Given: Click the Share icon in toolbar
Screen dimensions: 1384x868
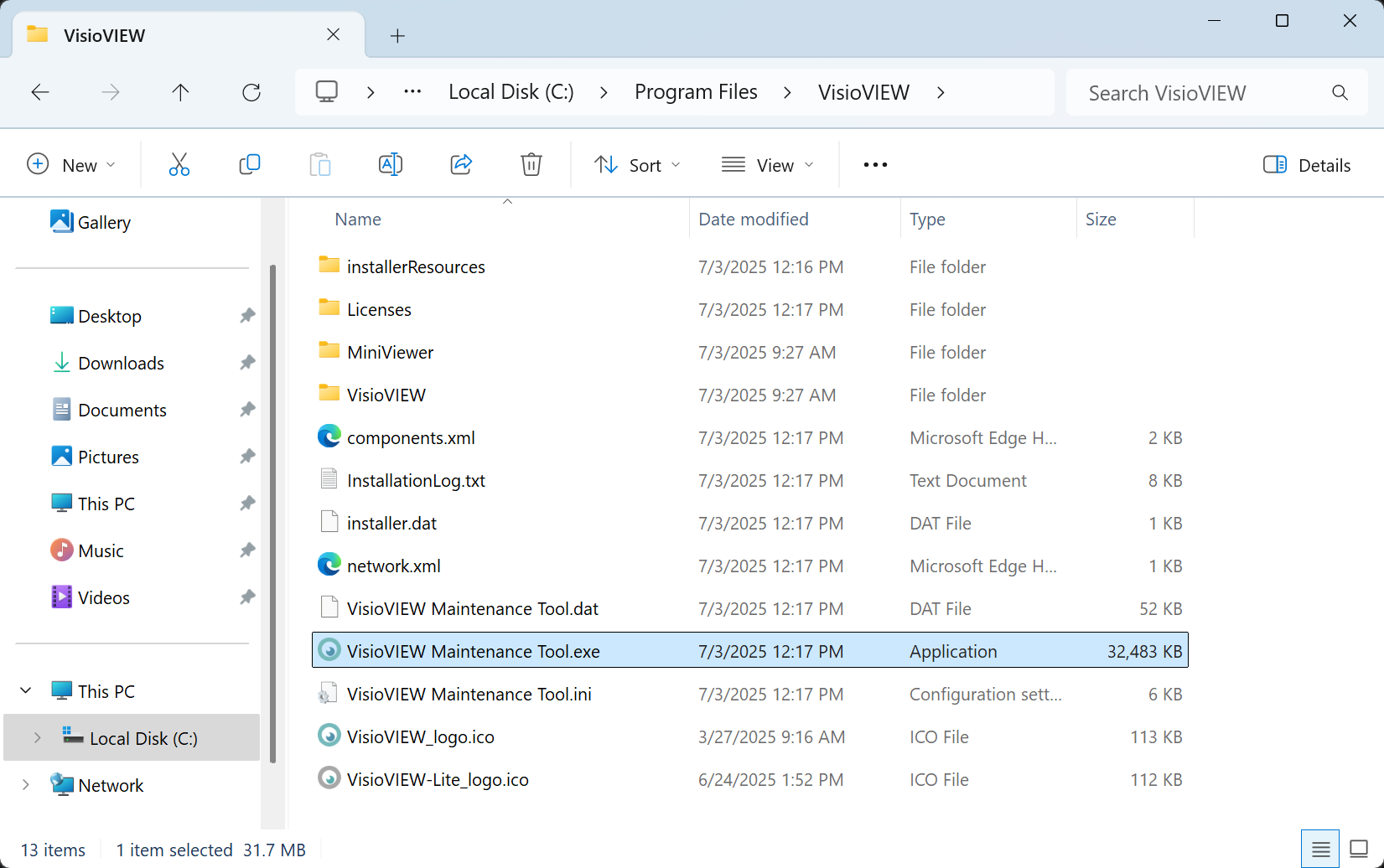Looking at the screenshot, I should [x=461, y=165].
